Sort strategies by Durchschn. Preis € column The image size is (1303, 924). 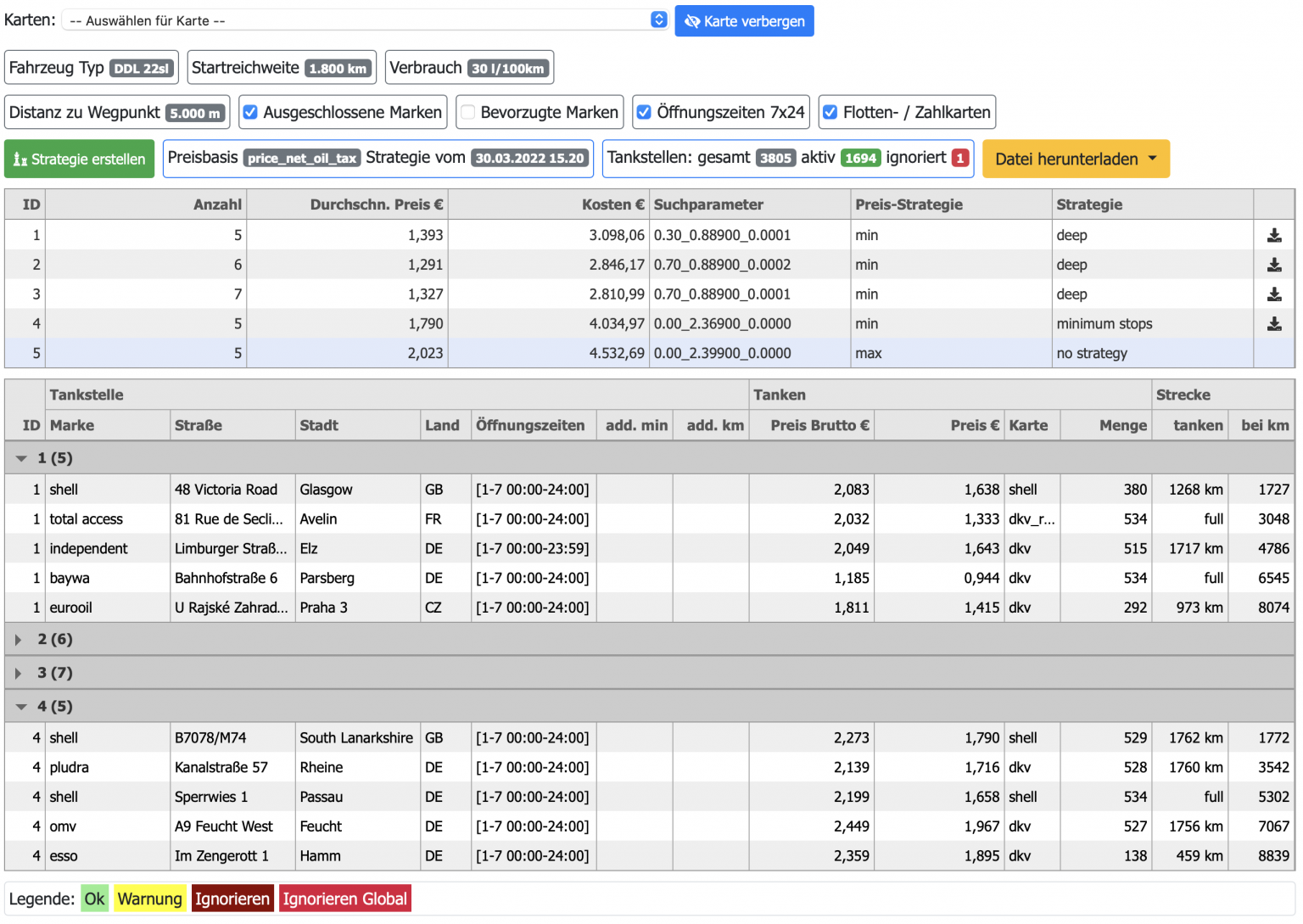347,204
